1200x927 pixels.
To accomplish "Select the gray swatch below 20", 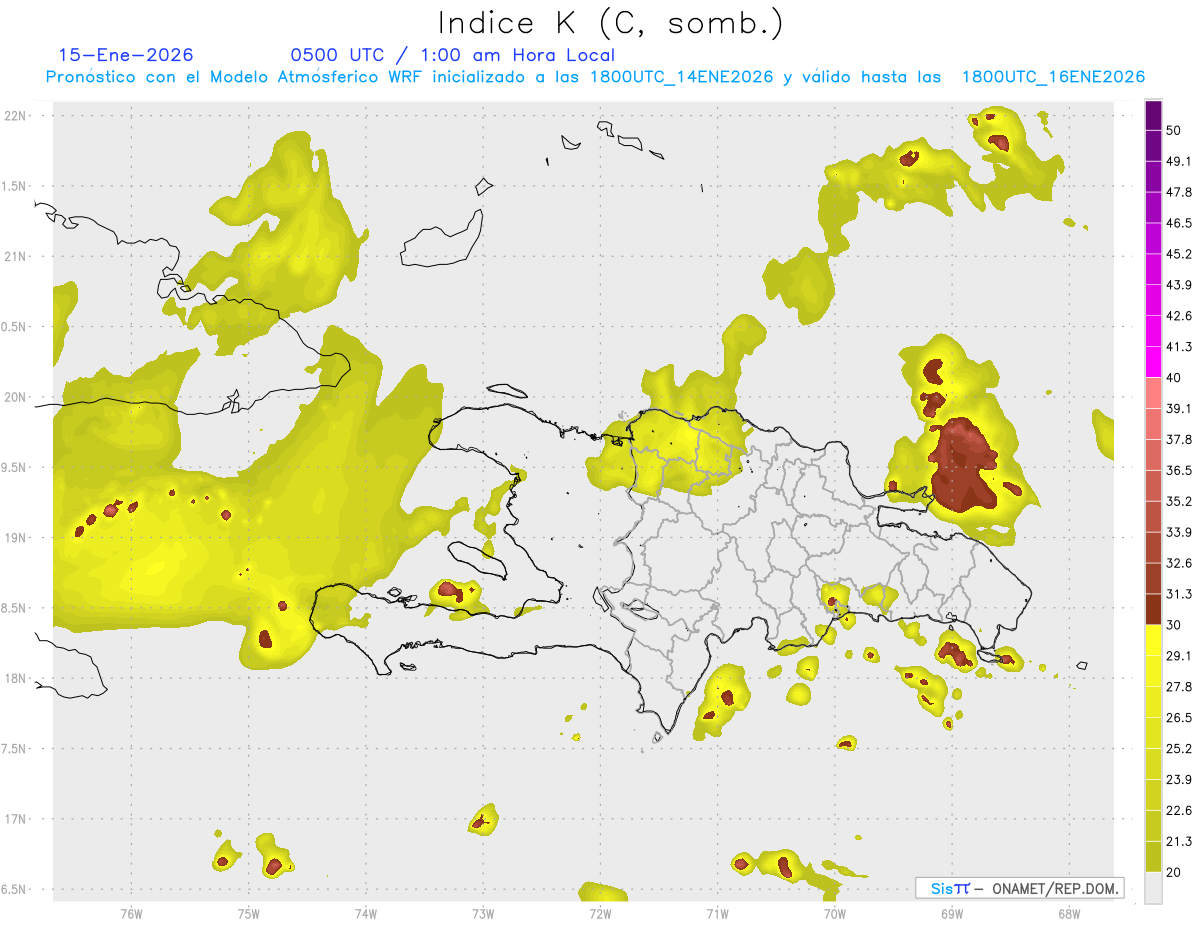I will (1153, 887).
